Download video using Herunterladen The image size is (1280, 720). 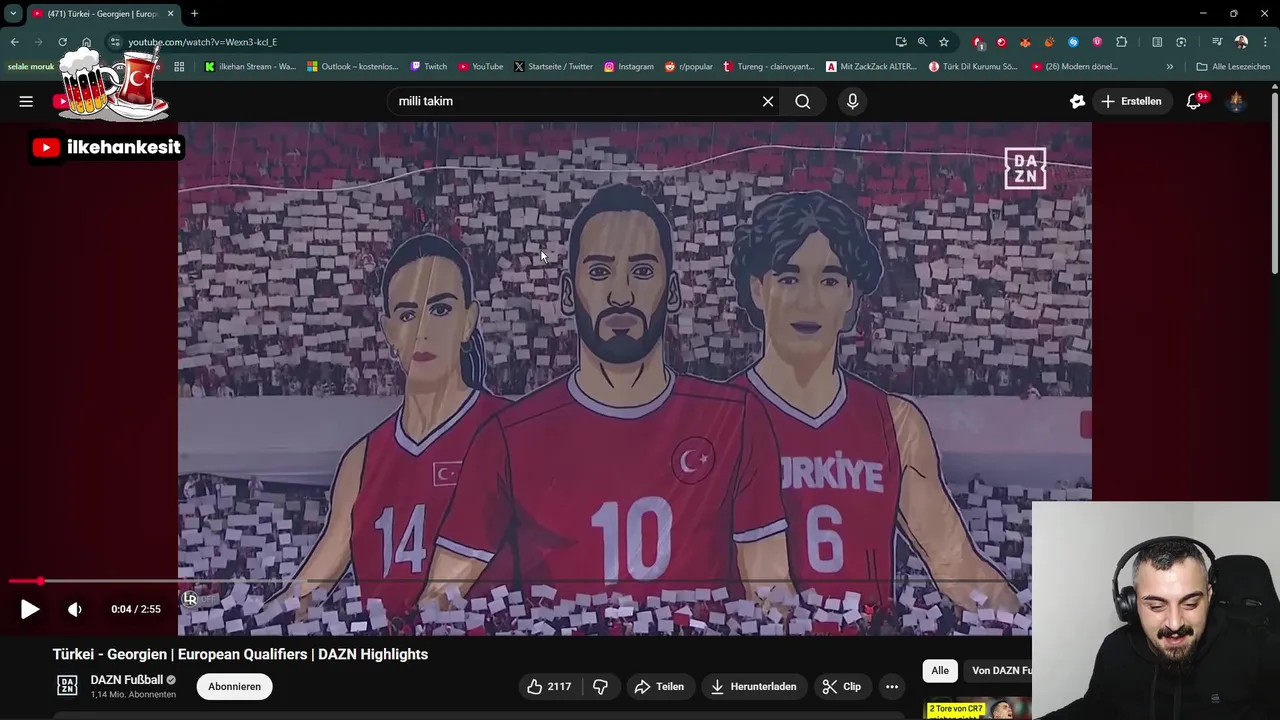pyautogui.click(x=753, y=686)
